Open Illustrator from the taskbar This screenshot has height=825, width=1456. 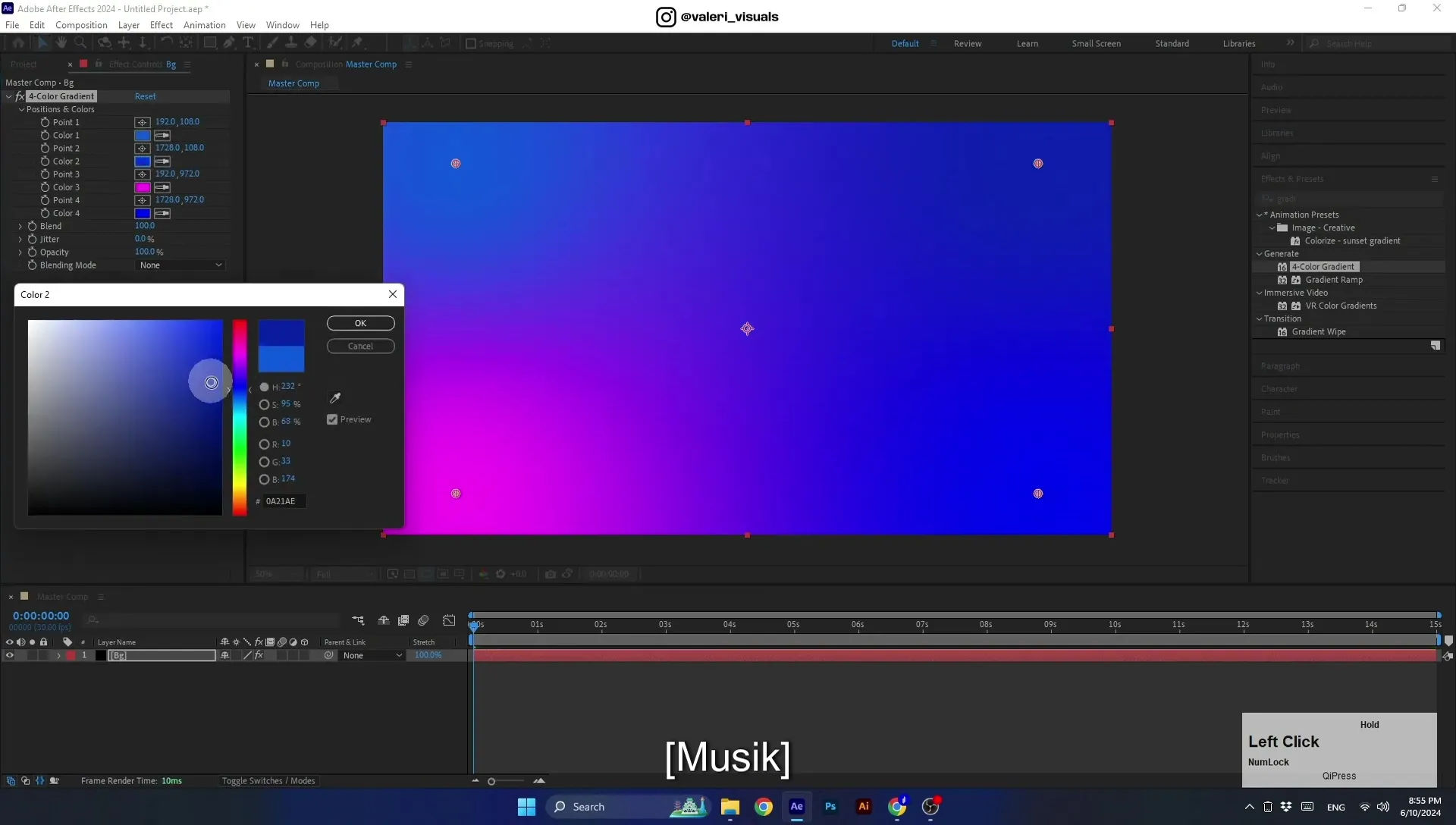pos(864,807)
